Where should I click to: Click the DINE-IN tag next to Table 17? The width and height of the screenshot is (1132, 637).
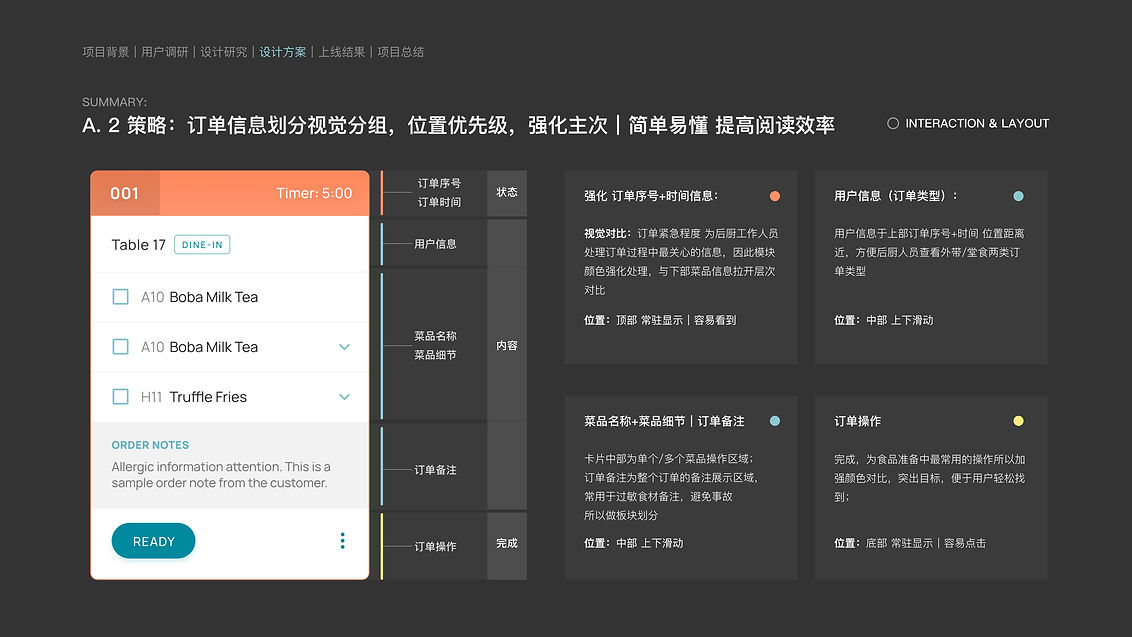pyautogui.click(x=202, y=243)
